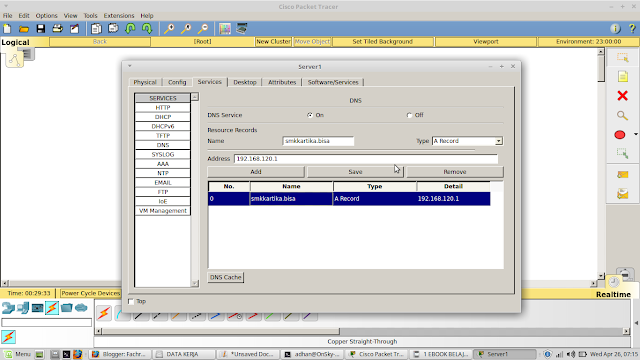This screenshot has height=360, width=640.
Task: Choose the Connections lightning category
Action: (52, 308)
